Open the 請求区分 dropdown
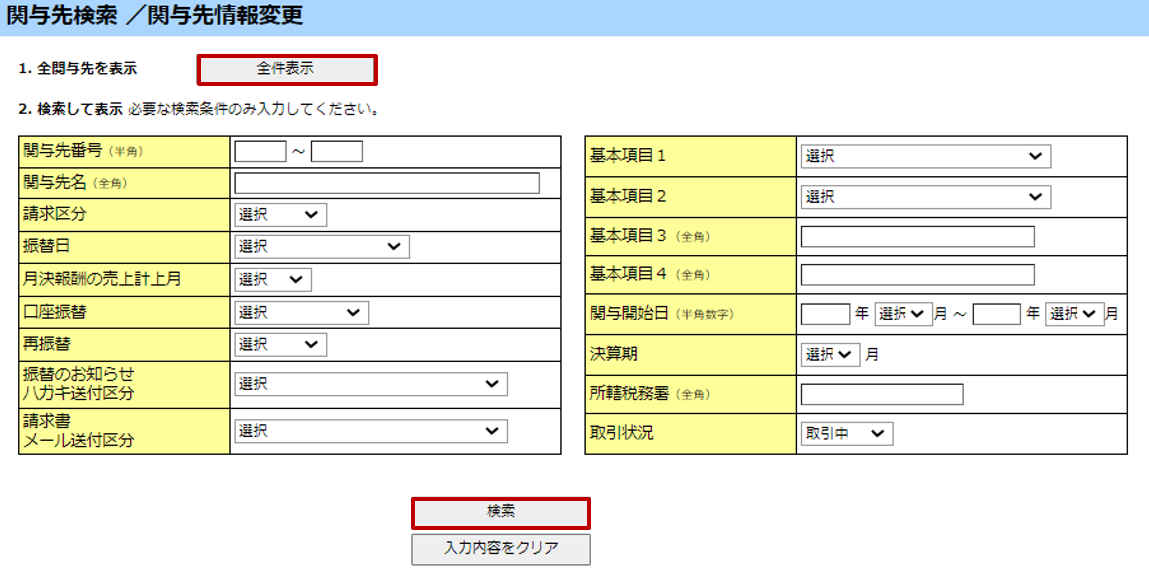Screen dimensions: 1149x576 280,215
